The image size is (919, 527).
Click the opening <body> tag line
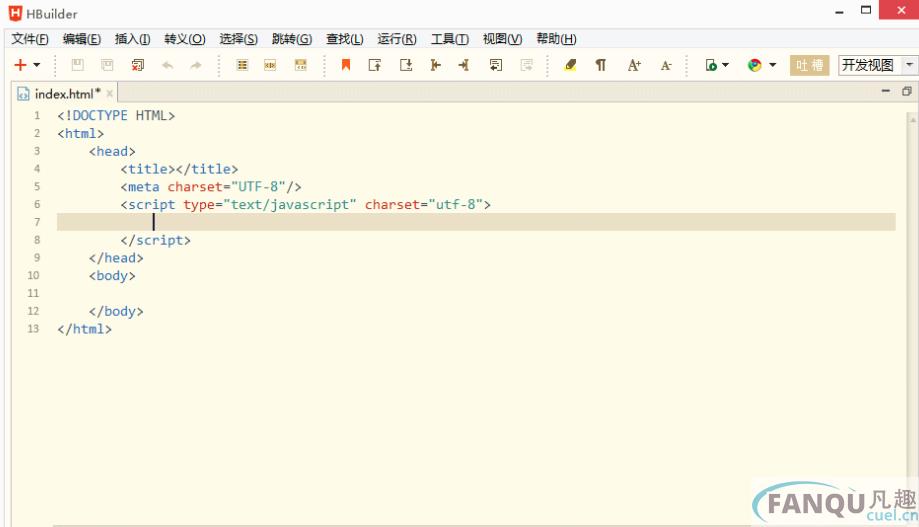click(112, 276)
